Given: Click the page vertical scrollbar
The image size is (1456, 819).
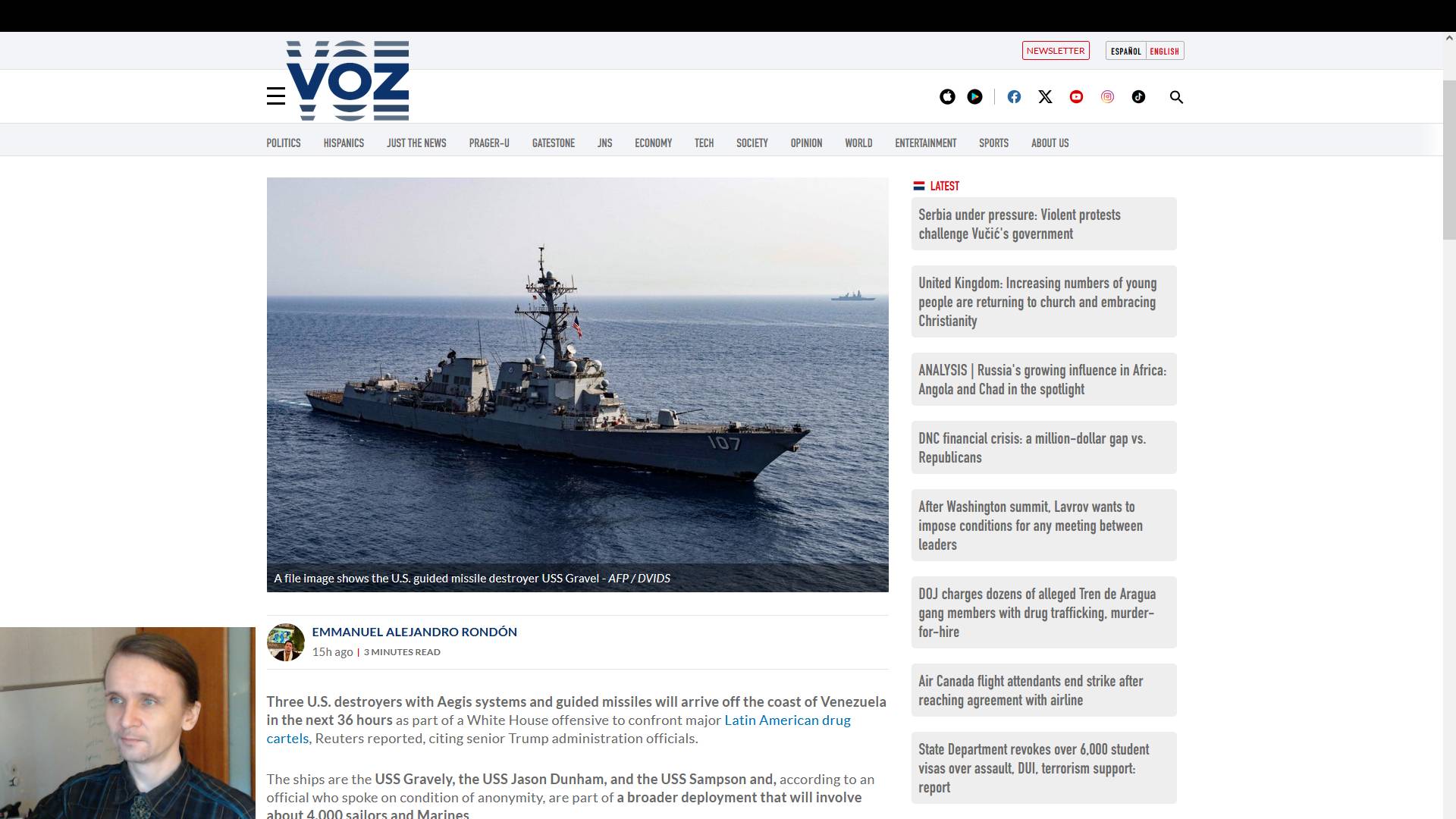Looking at the screenshot, I should (1448, 159).
